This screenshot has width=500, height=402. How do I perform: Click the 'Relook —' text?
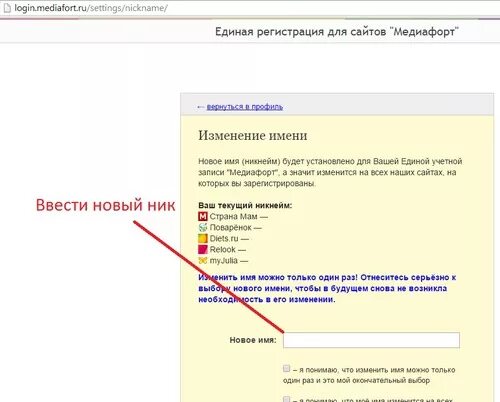click(x=228, y=250)
